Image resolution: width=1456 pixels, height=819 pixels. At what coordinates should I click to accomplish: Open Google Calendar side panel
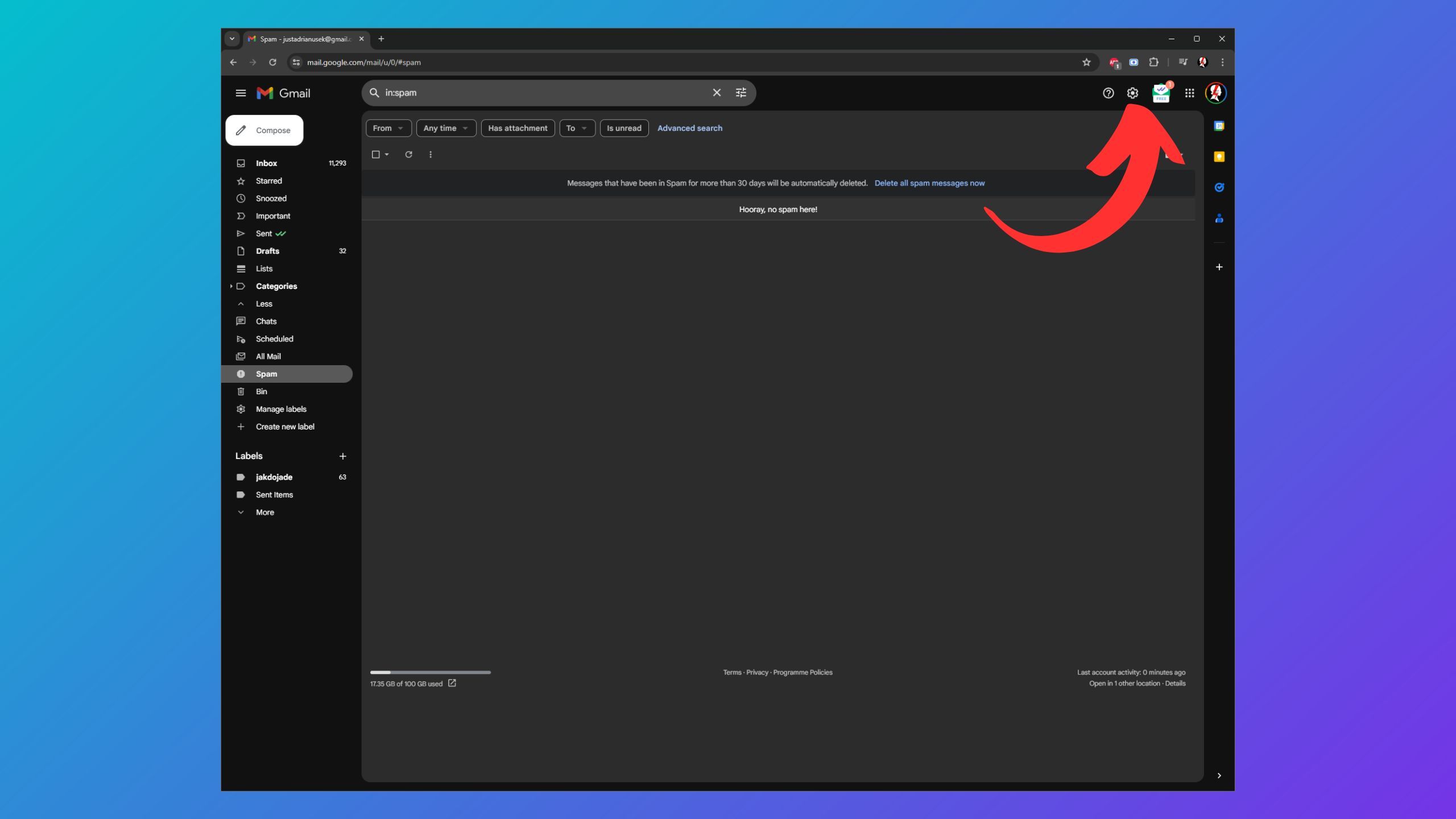pos(1219,126)
